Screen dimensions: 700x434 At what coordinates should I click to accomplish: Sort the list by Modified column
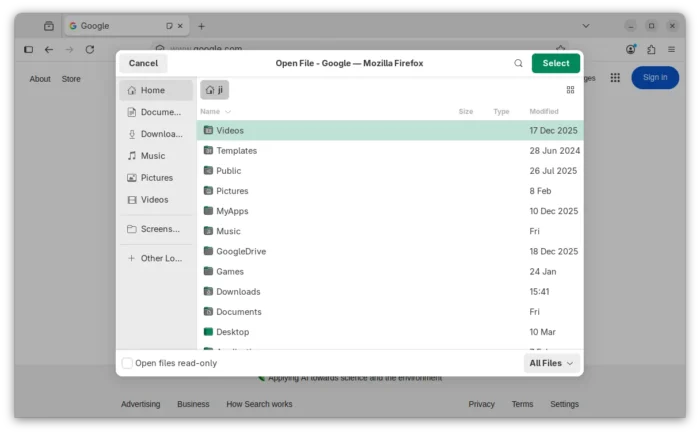point(544,112)
